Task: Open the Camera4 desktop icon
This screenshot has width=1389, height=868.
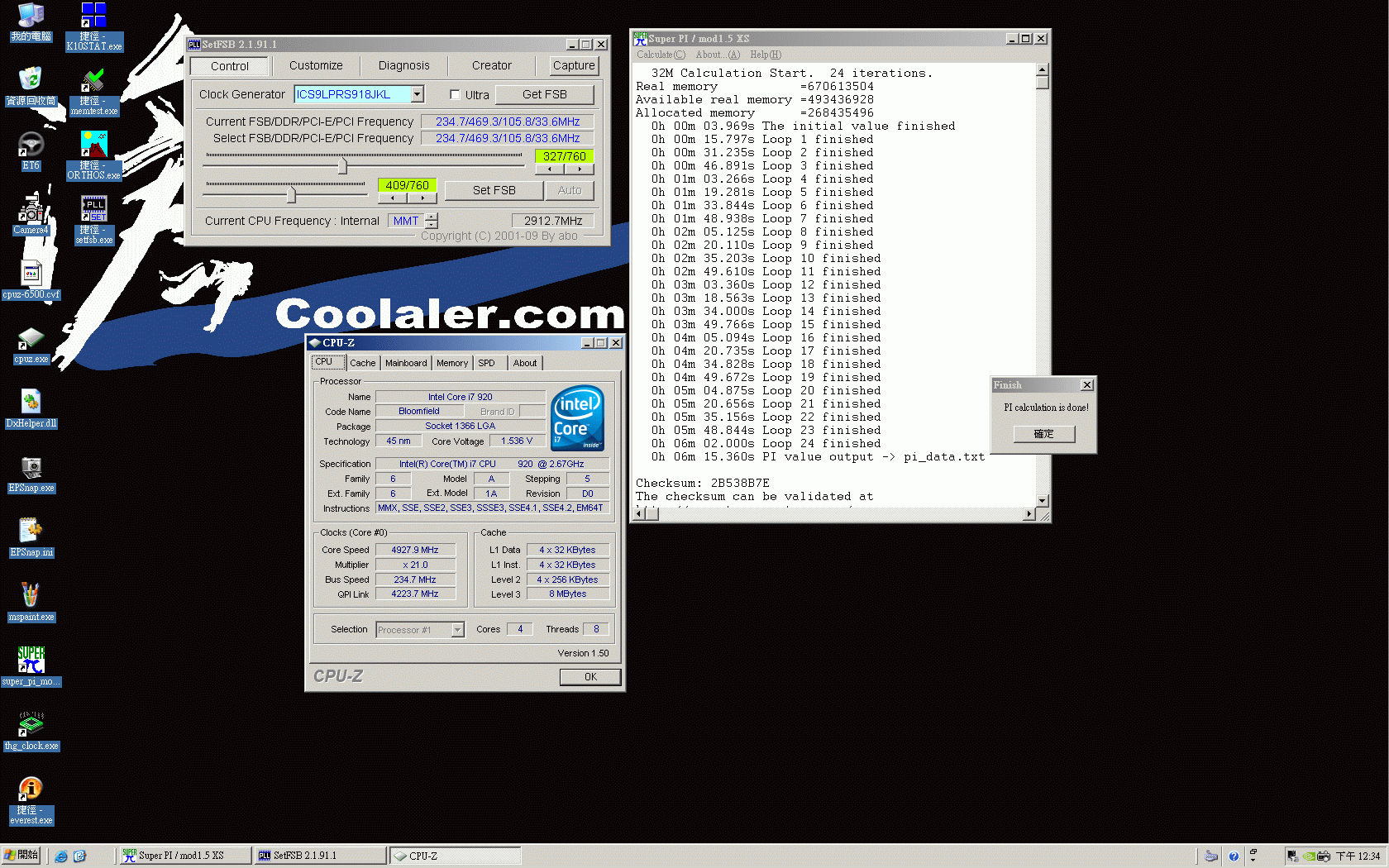Action: tap(31, 215)
